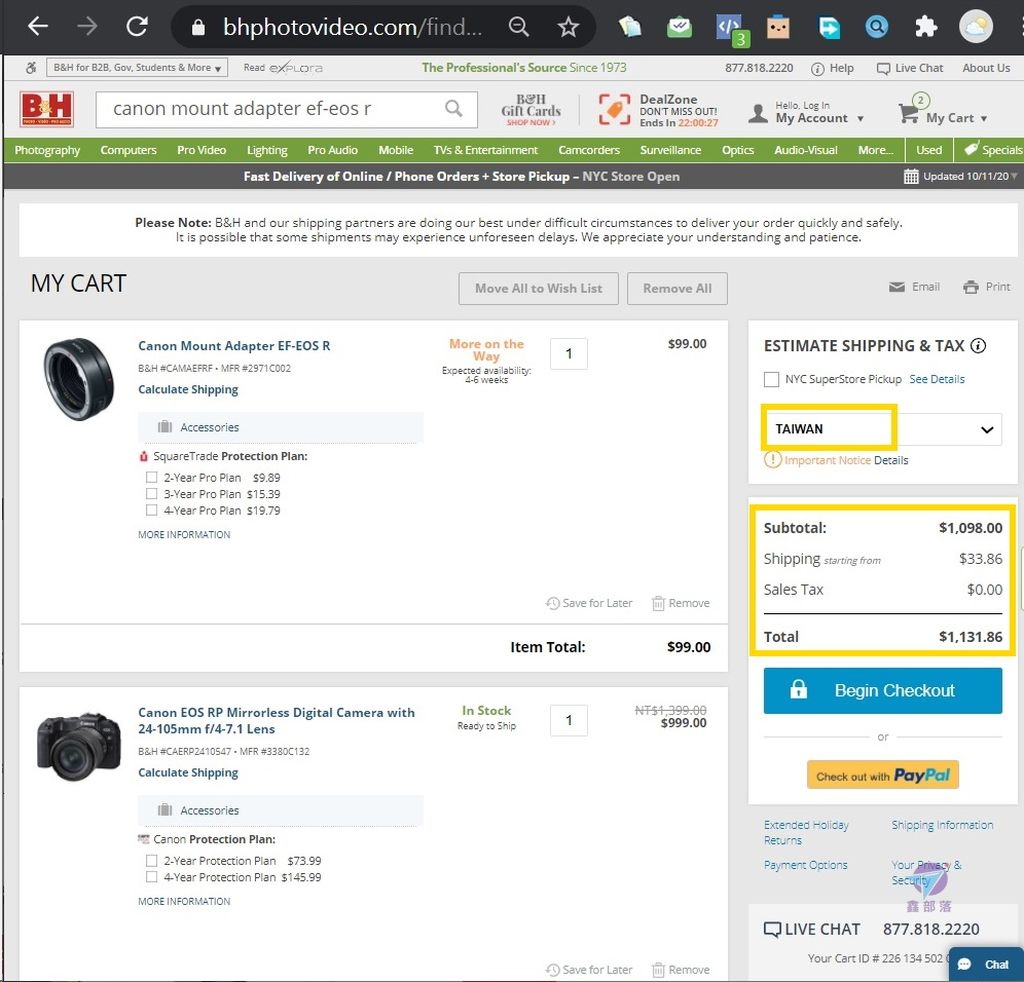The image size is (1024, 982).
Task: Open Canon Mount Adapter EF-EOS R link
Action: click(234, 345)
